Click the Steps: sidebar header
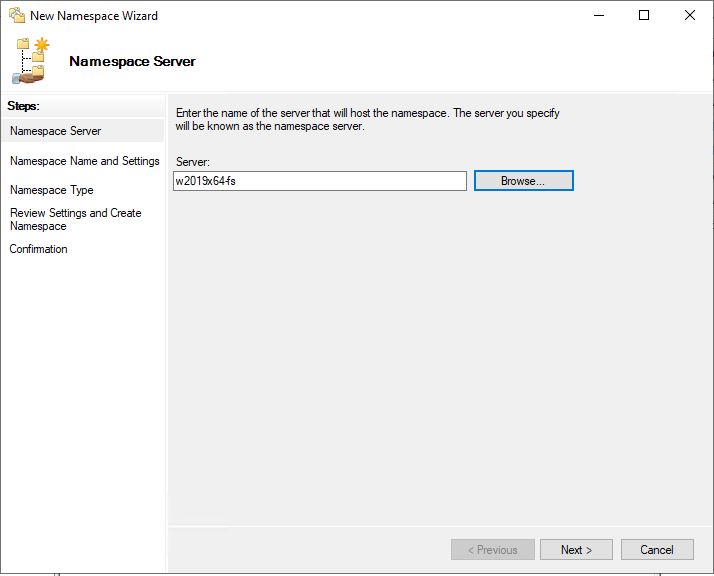714x576 pixels. click(23, 106)
